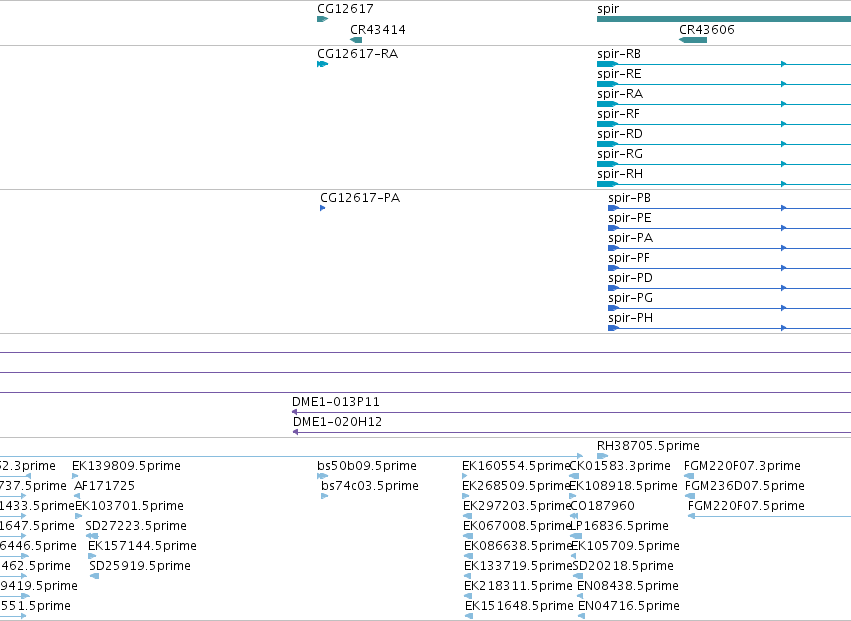Select the EK218311.5prime EST

pos(468,596)
